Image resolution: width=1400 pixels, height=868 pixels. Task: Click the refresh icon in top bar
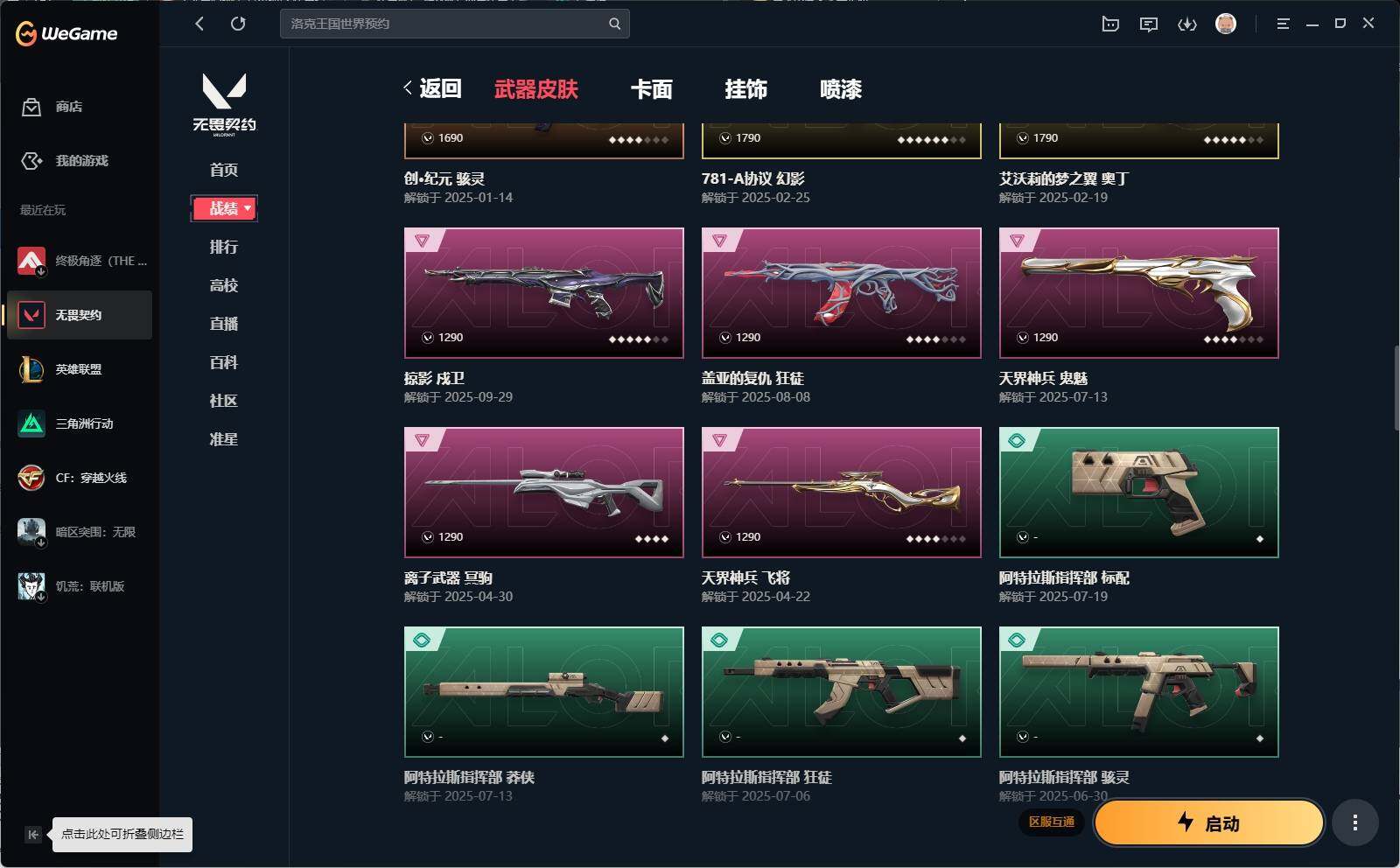click(238, 24)
